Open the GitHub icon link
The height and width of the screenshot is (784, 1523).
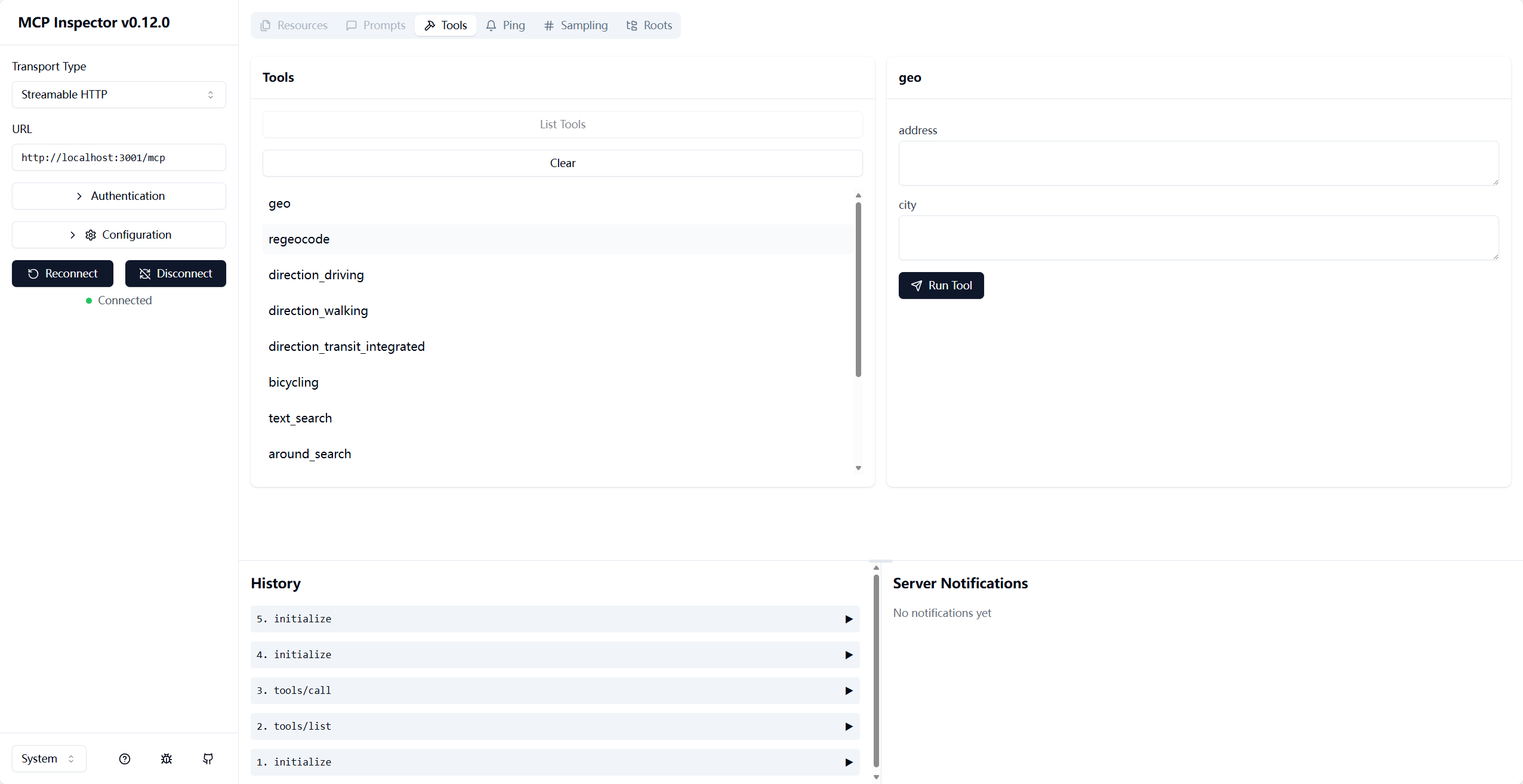tap(208, 758)
